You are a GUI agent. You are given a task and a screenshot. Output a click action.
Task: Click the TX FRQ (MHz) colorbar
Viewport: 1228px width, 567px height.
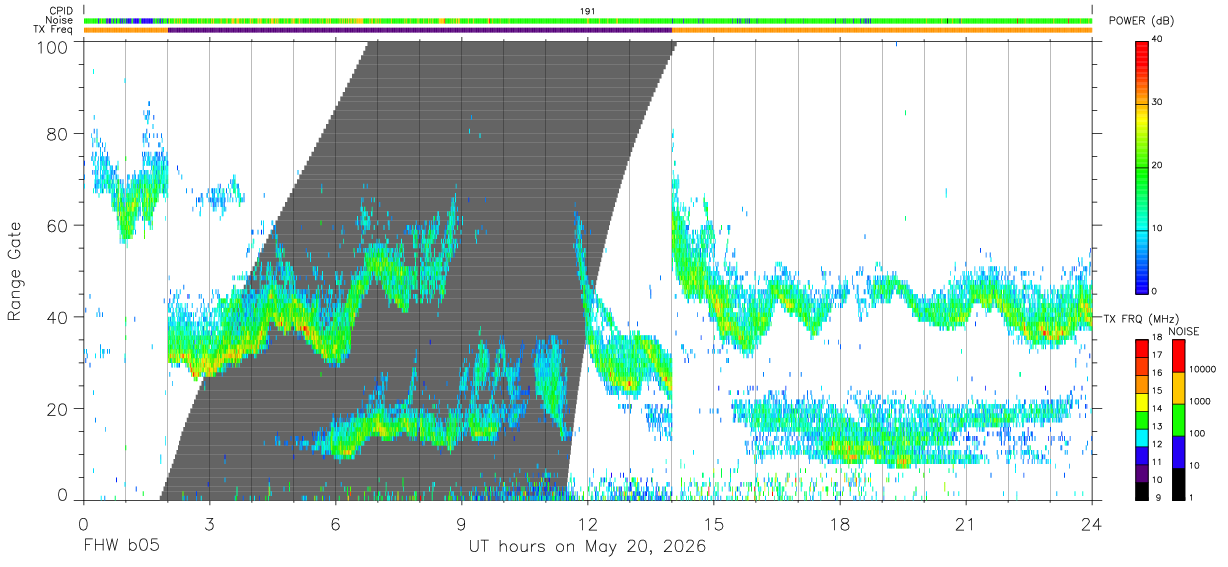1142,420
